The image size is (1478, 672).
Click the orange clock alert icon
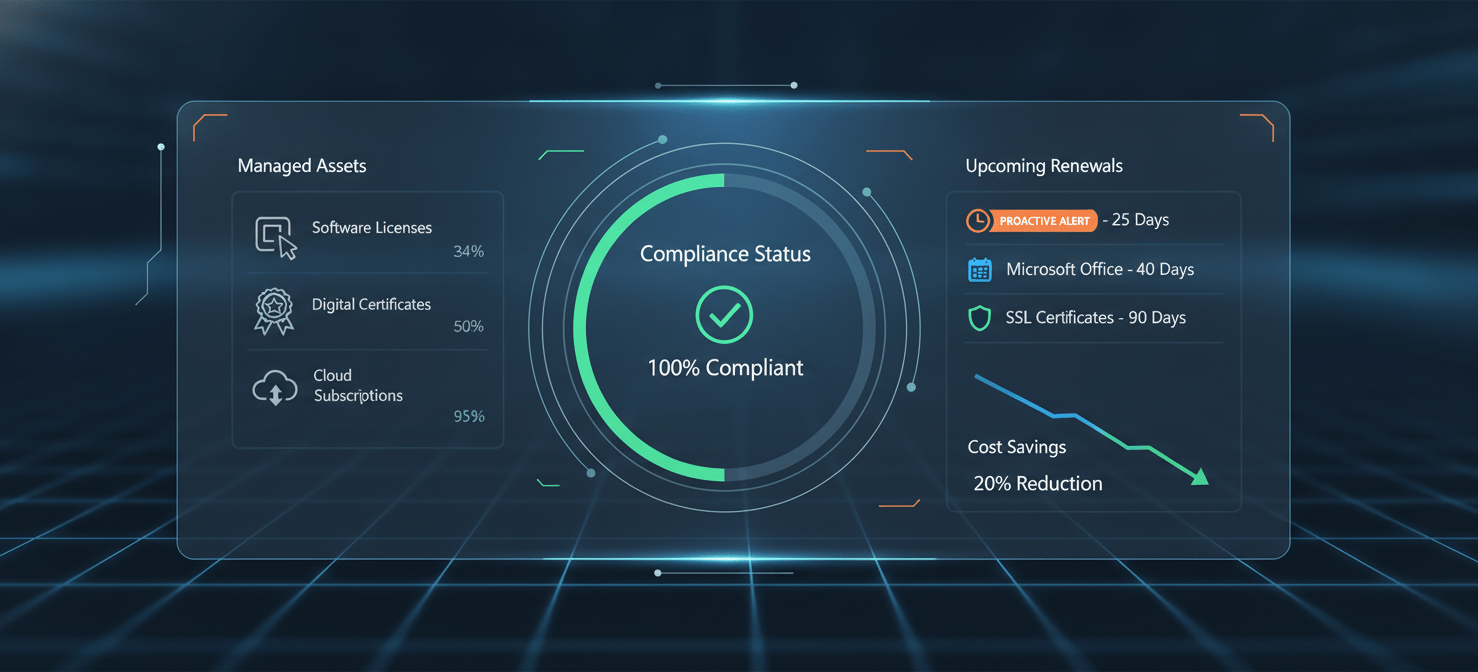pyautogui.click(x=977, y=221)
